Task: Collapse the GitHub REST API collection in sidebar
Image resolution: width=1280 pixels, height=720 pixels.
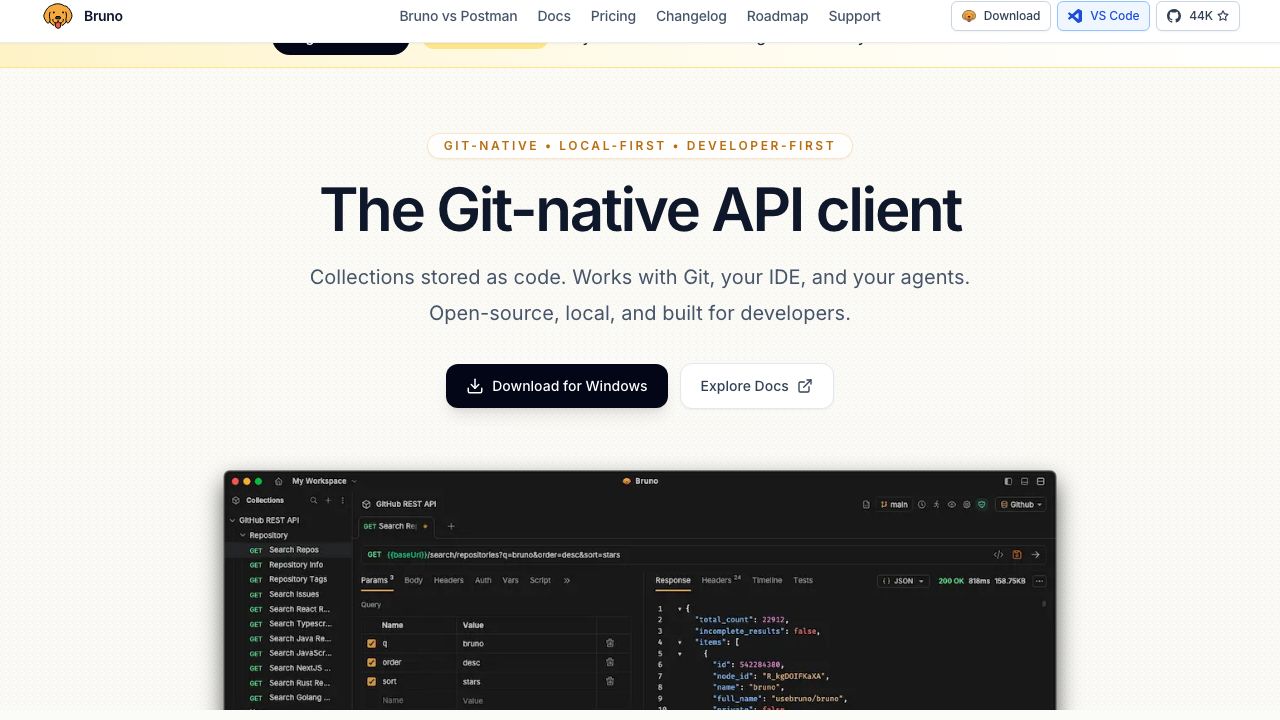Action: pyautogui.click(x=233, y=520)
